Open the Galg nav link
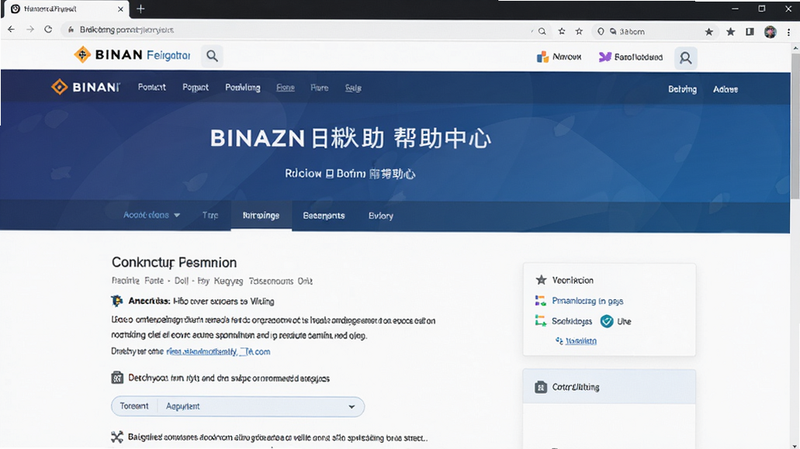 click(x=353, y=88)
